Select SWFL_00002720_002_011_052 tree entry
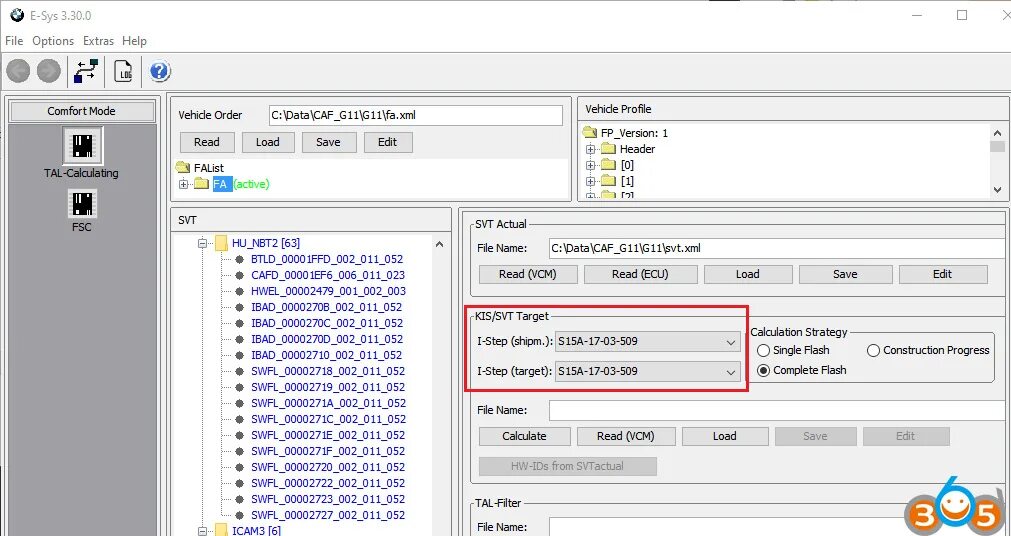The image size is (1011, 536). pyautogui.click(x=328, y=467)
